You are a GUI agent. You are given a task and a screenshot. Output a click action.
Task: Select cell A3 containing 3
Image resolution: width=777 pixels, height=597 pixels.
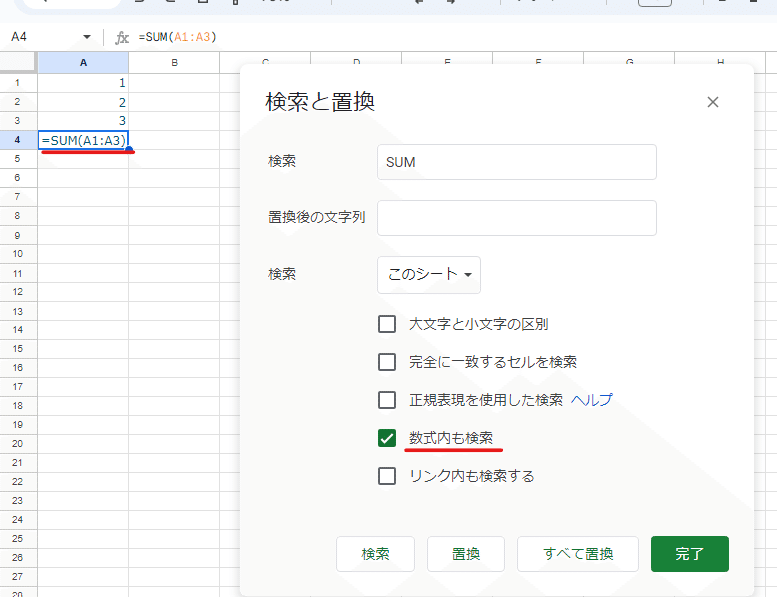(x=83, y=121)
